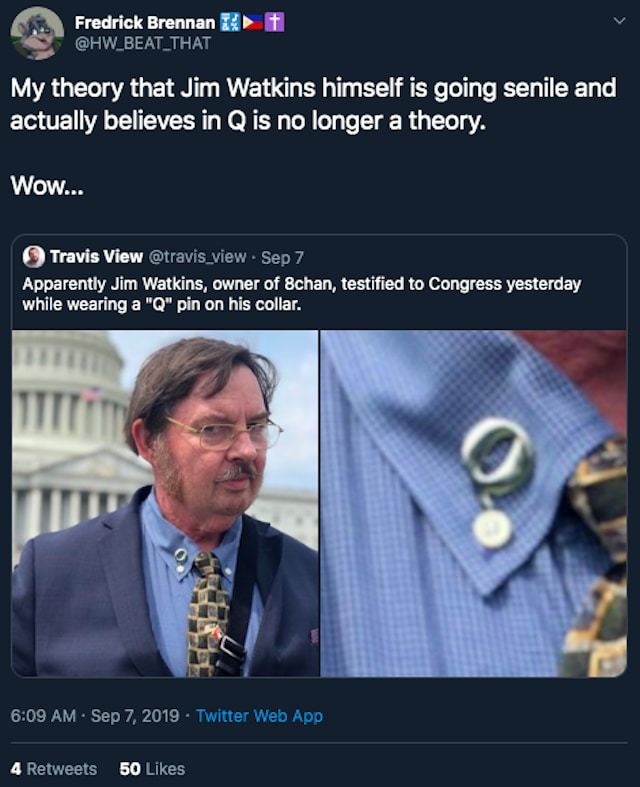This screenshot has width=640, height=787.
Task: Open the quoted tweet text about 8chan
Action: click(x=300, y=293)
